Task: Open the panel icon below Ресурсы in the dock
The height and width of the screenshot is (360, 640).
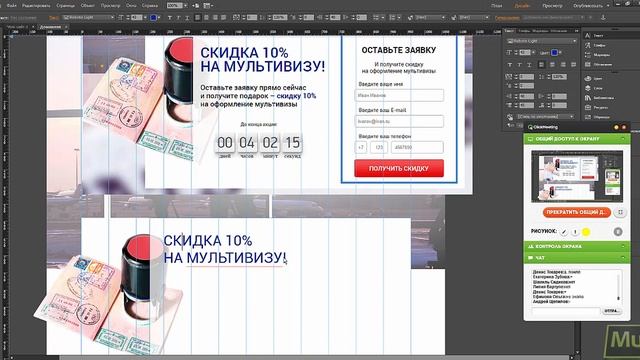Action: click(597, 117)
